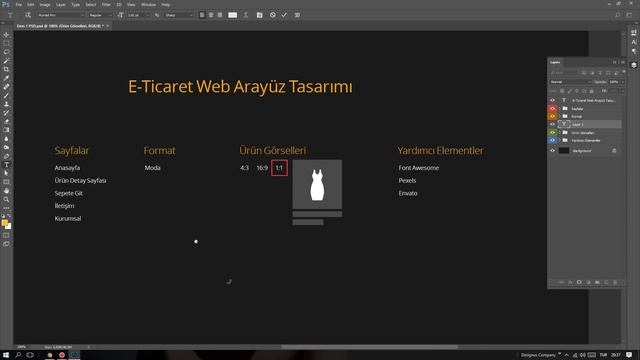The width and height of the screenshot is (640, 360).
Task: Cancel current text edits
Action: click(273, 15)
